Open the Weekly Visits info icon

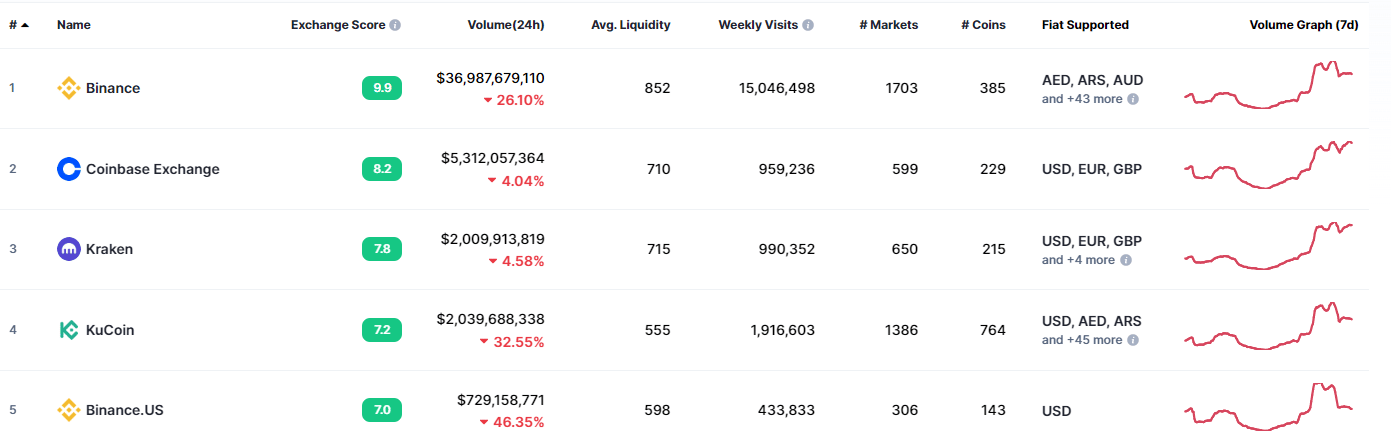tap(808, 25)
